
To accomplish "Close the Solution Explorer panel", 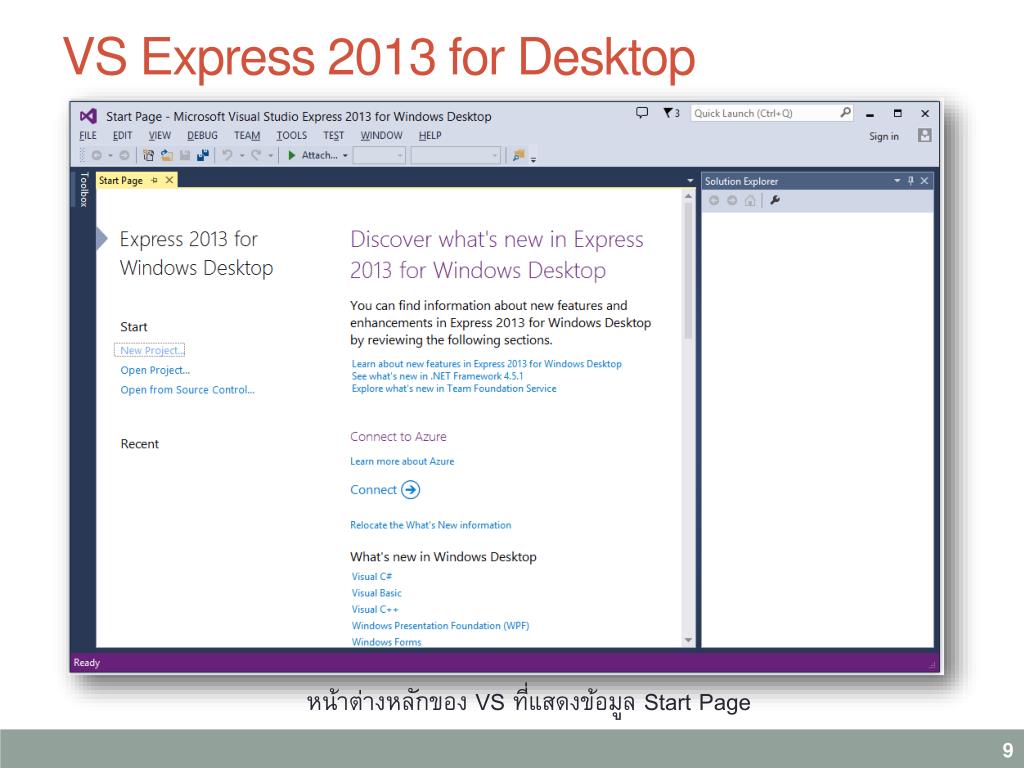I will (x=924, y=181).
